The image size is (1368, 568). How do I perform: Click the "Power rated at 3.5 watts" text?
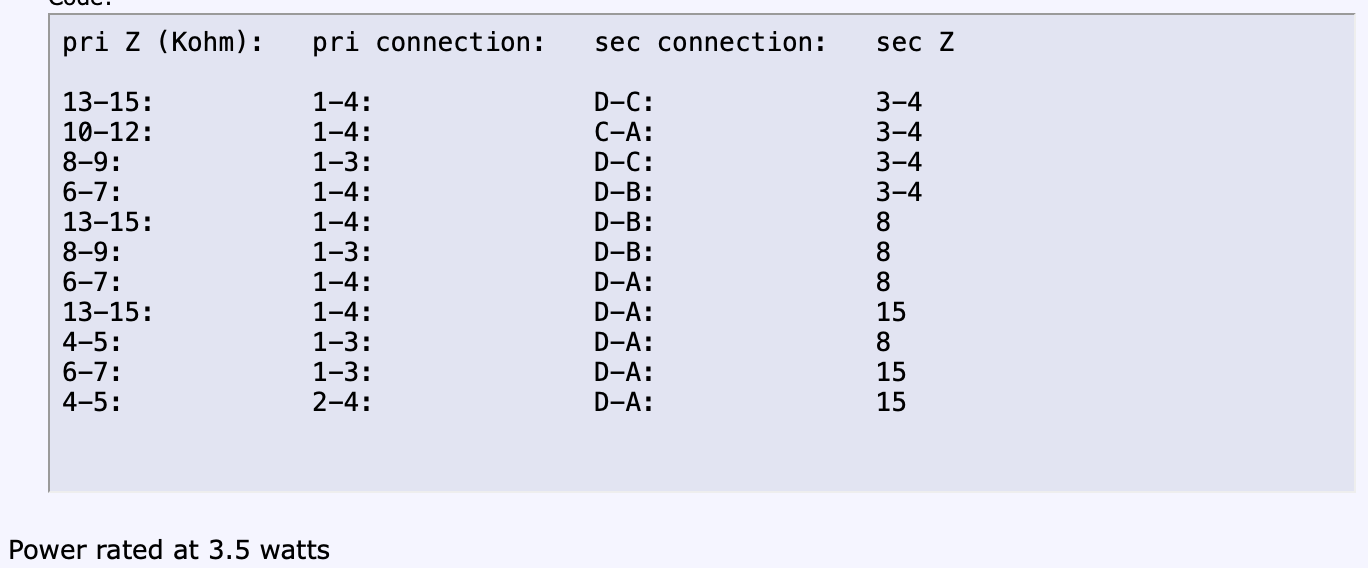[x=169, y=550]
